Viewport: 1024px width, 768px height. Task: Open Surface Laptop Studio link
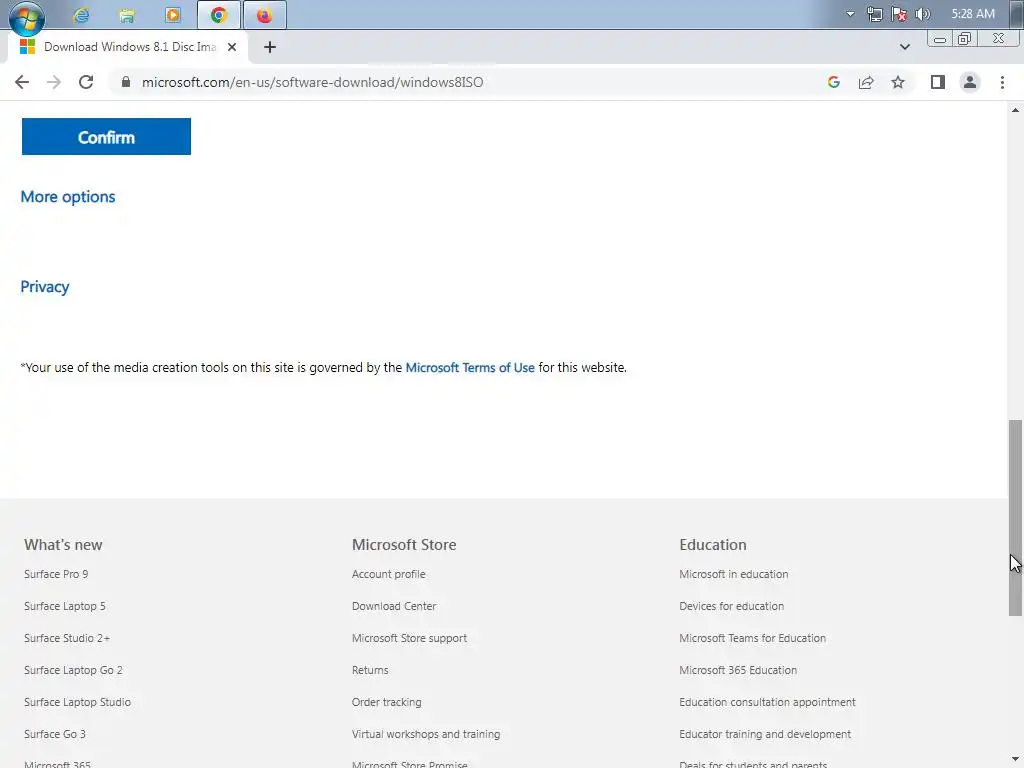pyautogui.click(x=77, y=702)
